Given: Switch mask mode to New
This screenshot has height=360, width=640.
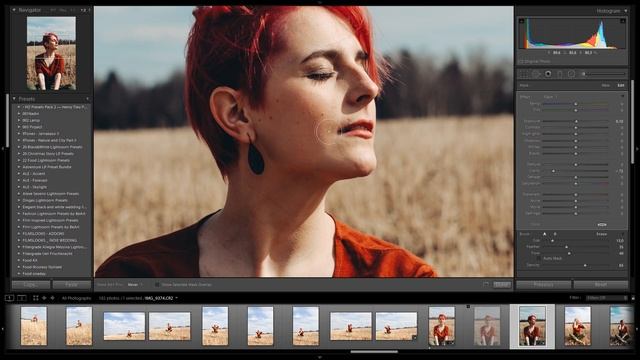Looking at the screenshot, I should pos(606,85).
